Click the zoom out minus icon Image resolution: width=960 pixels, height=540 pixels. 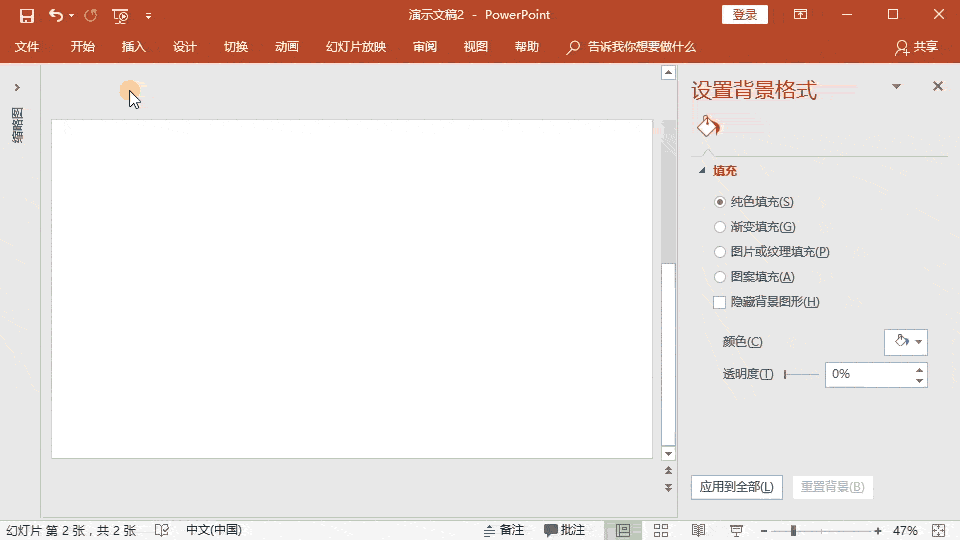click(x=764, y=531)
